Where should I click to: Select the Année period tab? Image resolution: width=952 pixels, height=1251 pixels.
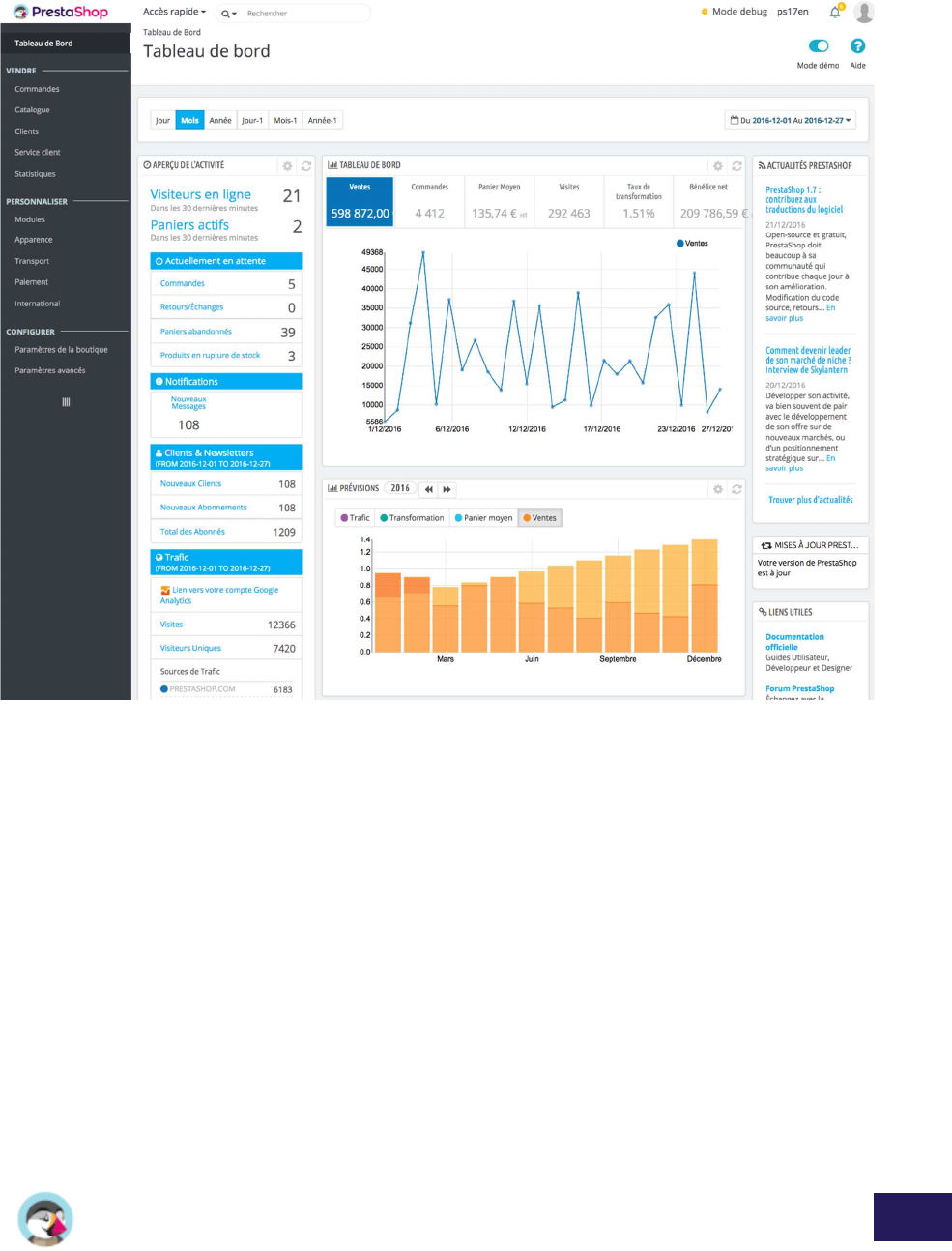click(220, 120)
